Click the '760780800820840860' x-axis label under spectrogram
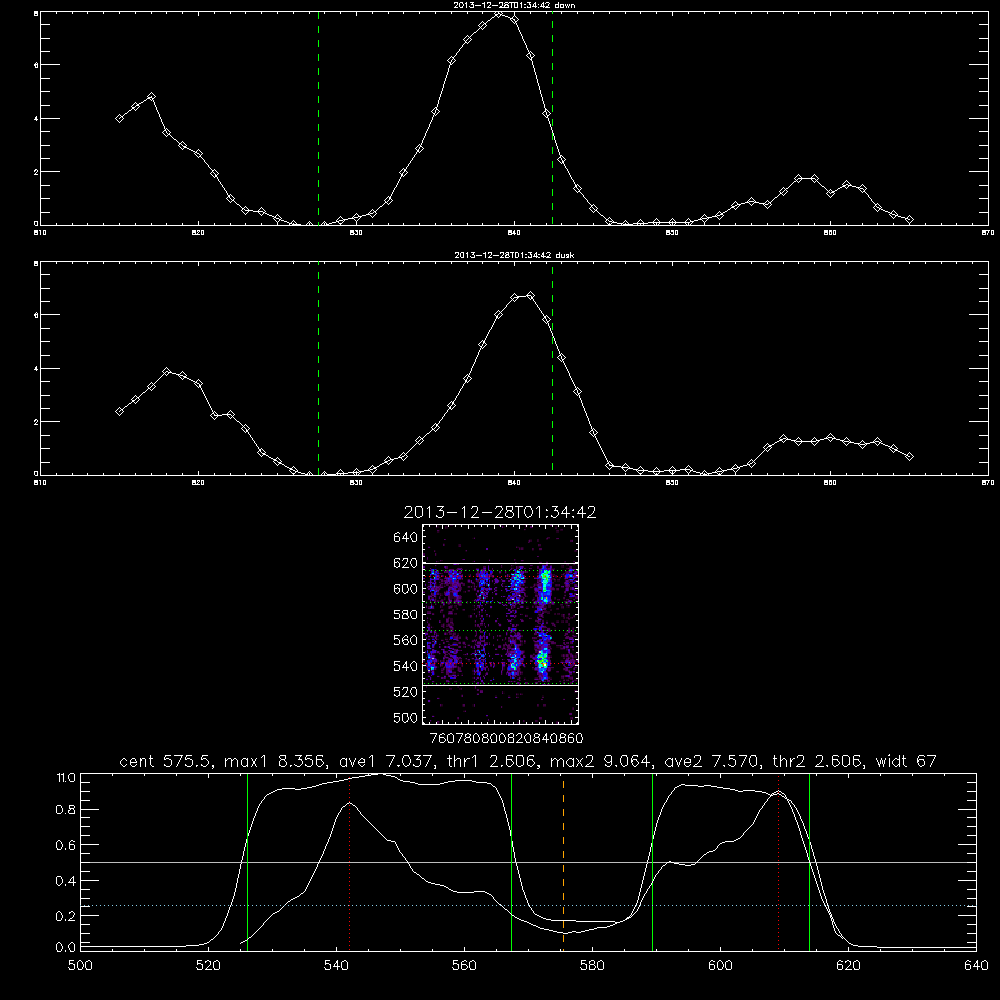1000x1000 pixels. pyautogui.click(x=506, y=739)
